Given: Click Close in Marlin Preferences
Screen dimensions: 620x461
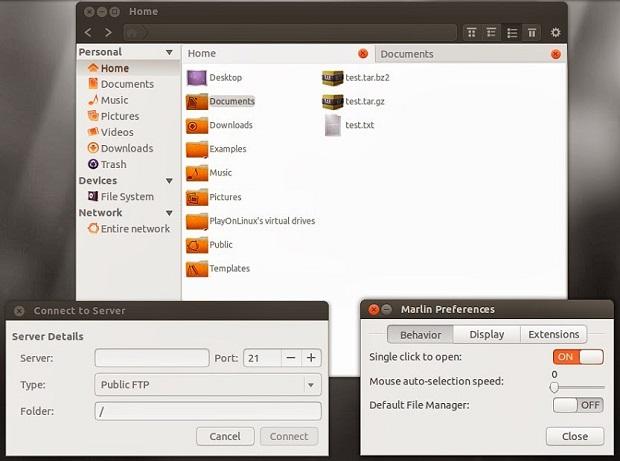Looking at the screenshot, I should pos(575,436).
